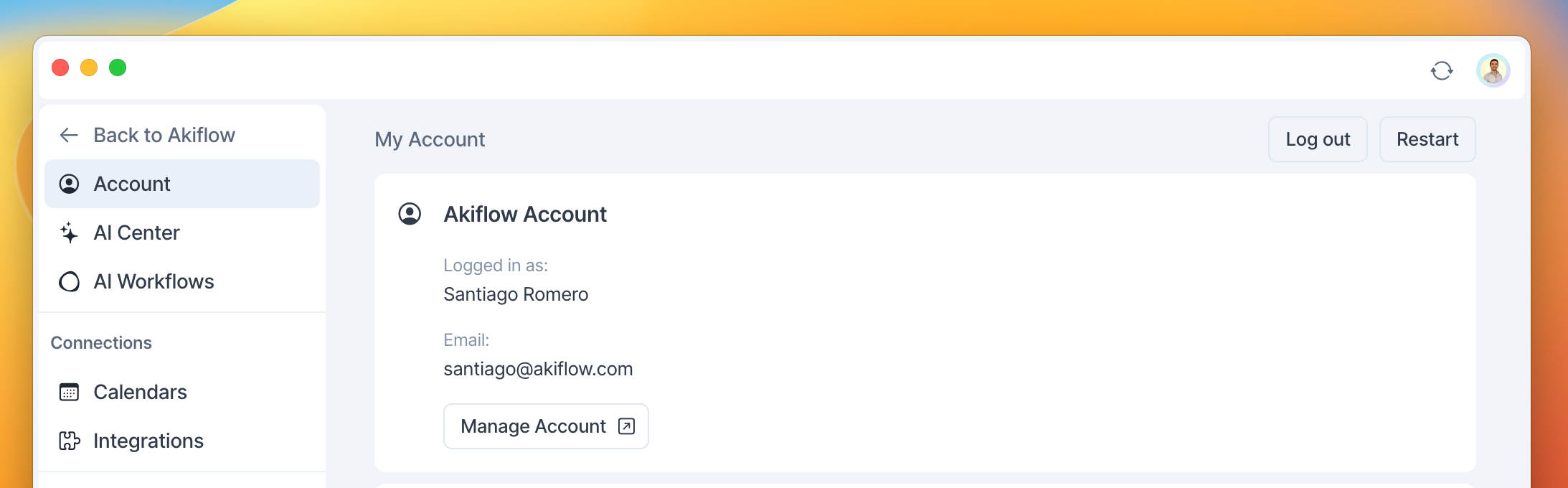1568x488 pixels.
Task: Click the external link icon in Manage Account
Action: pyautogui.click(x=626, y=426)
